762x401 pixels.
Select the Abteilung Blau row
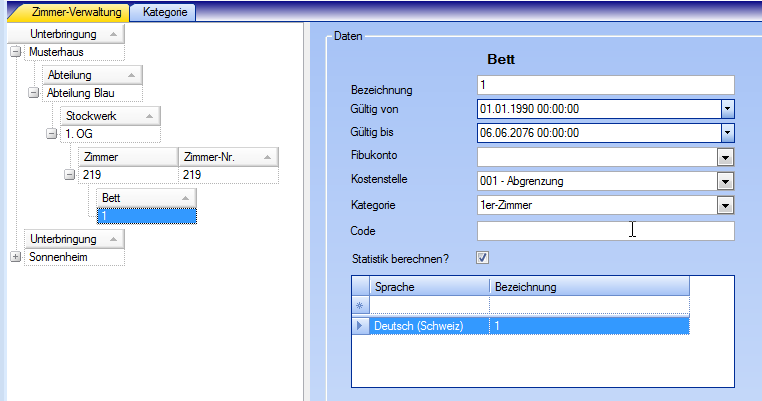click(92, 93)
